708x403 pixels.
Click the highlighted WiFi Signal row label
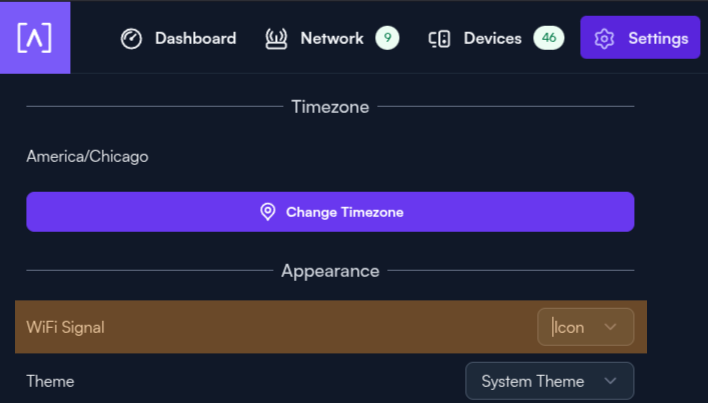click(x=65, y=327)
